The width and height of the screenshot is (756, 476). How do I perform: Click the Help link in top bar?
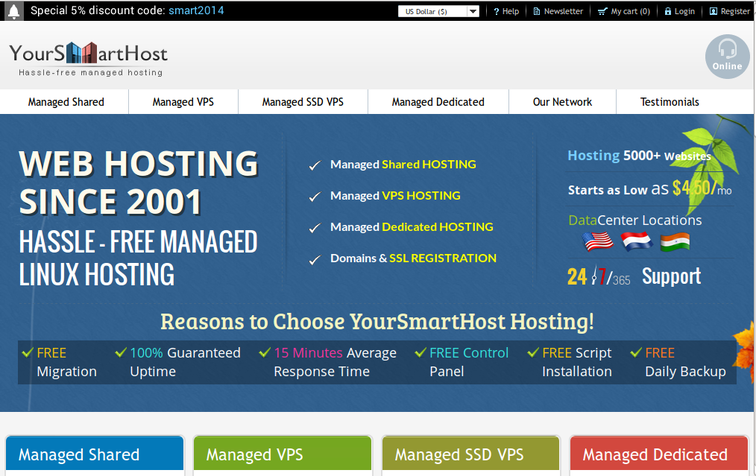pyautogui.click(x=511, y=12)
